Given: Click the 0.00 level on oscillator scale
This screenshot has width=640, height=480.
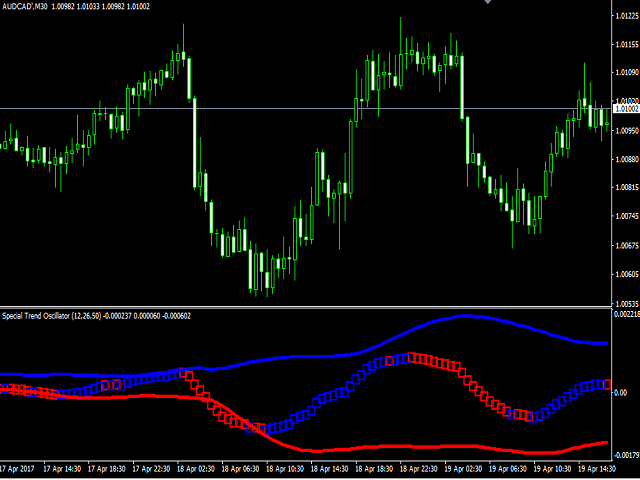Looking at the screenshot, I should 620,393.
